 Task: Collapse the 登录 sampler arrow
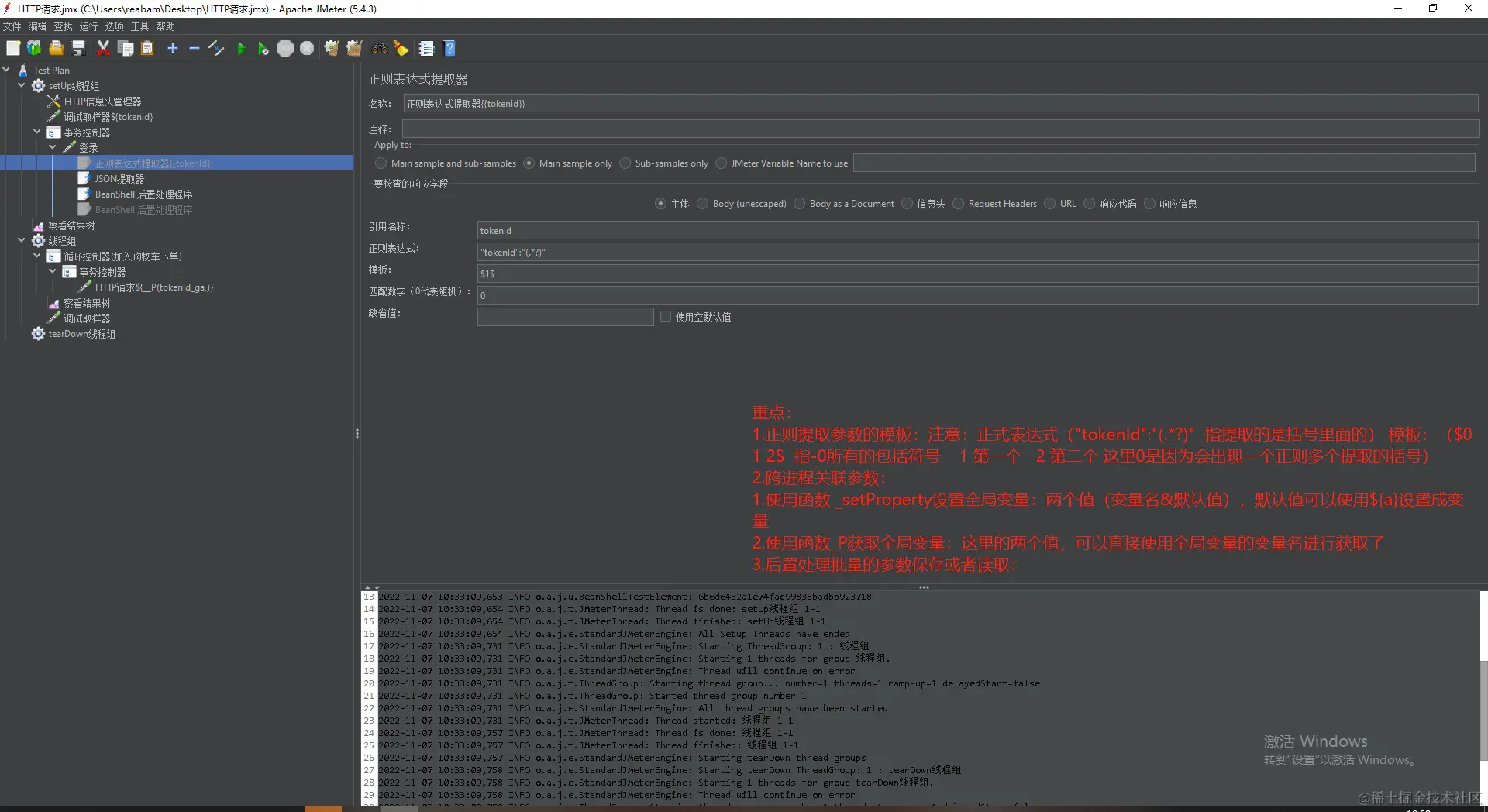[53, 147]
